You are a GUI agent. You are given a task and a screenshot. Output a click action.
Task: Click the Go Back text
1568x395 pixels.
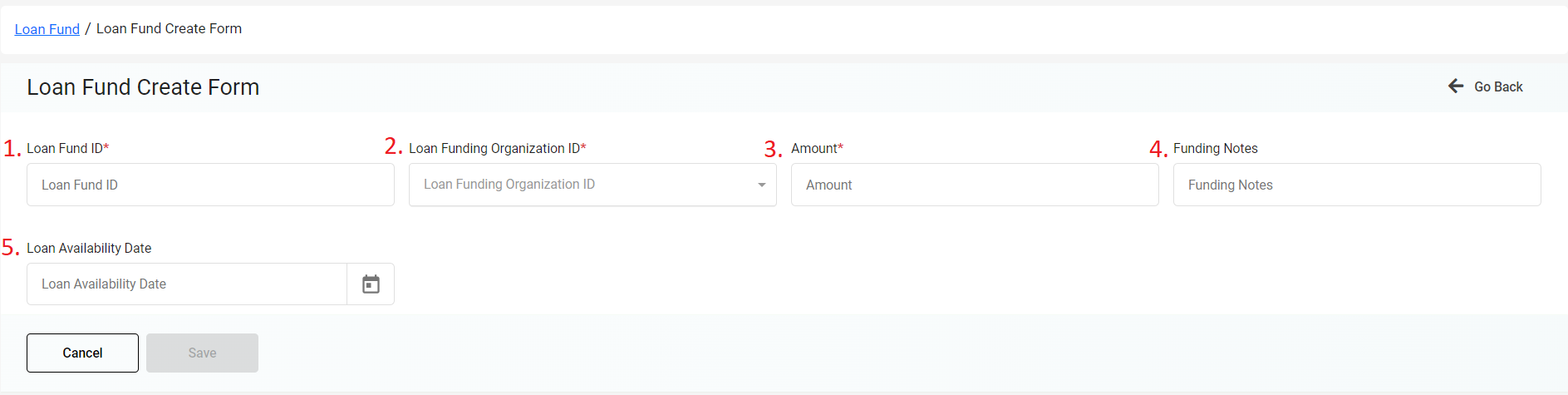click(x=1498, y=86)
